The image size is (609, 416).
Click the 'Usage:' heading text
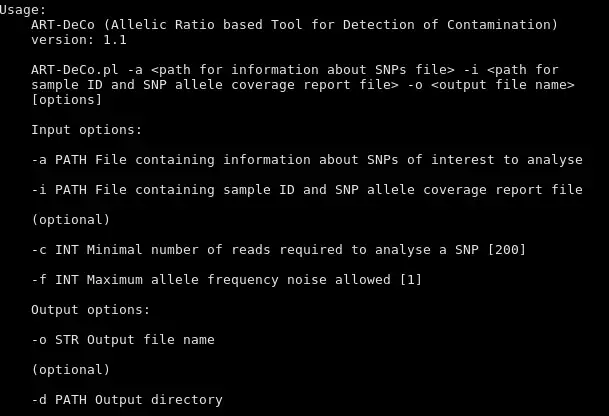(23, 10)
